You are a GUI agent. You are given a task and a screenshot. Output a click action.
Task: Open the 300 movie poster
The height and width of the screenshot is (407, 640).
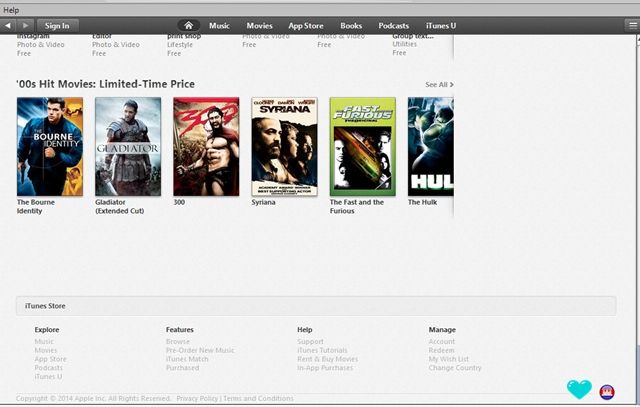(x=206, y=147)
